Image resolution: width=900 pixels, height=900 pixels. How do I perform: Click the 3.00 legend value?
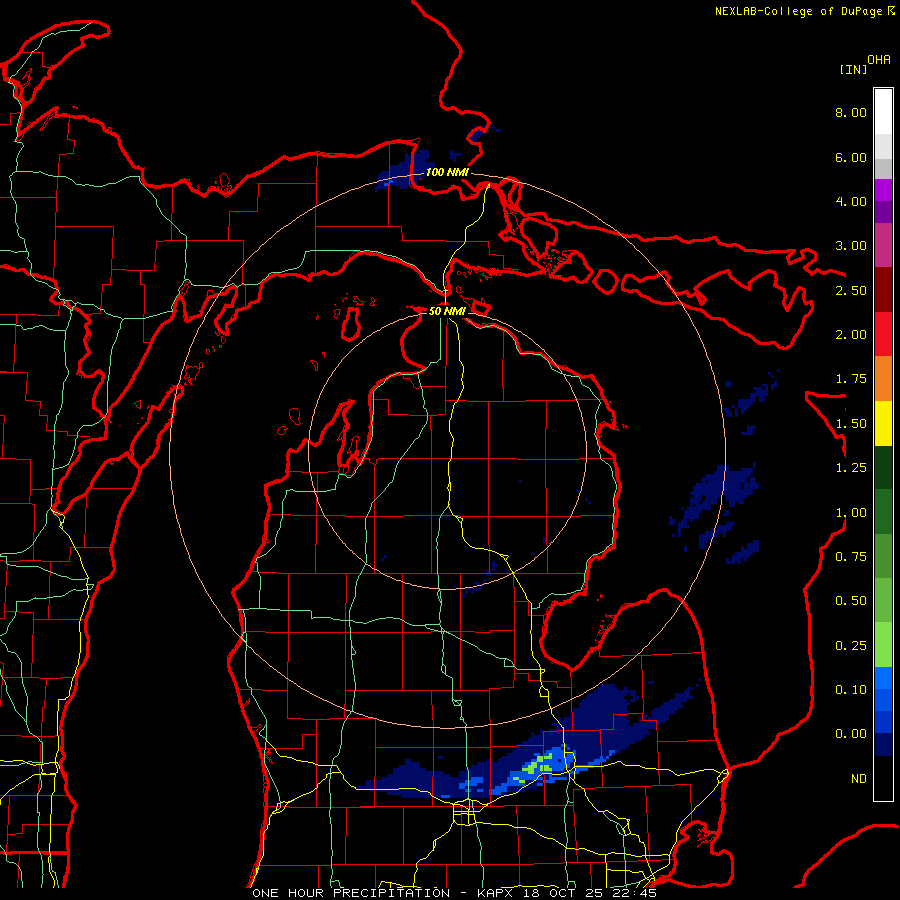click(x=851, y=246)
